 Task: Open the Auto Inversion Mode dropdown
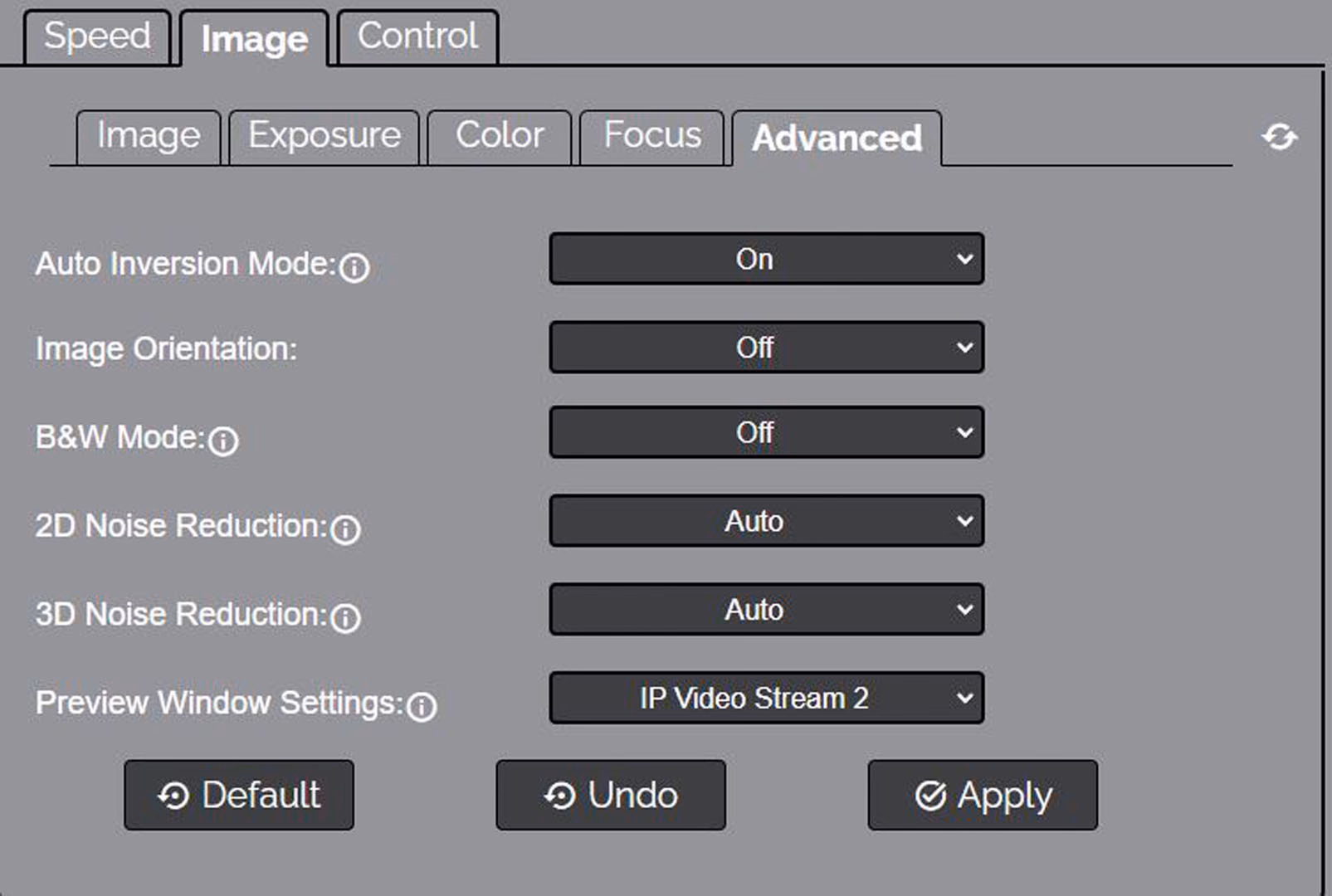767,259
